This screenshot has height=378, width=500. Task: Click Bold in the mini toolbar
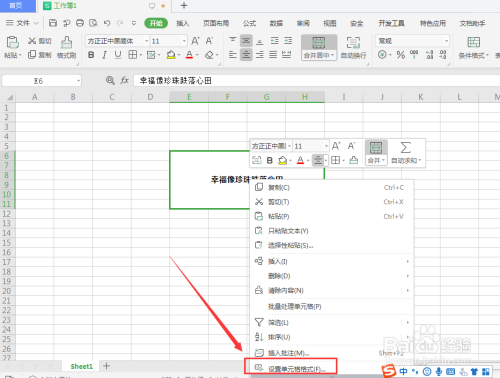270,160
